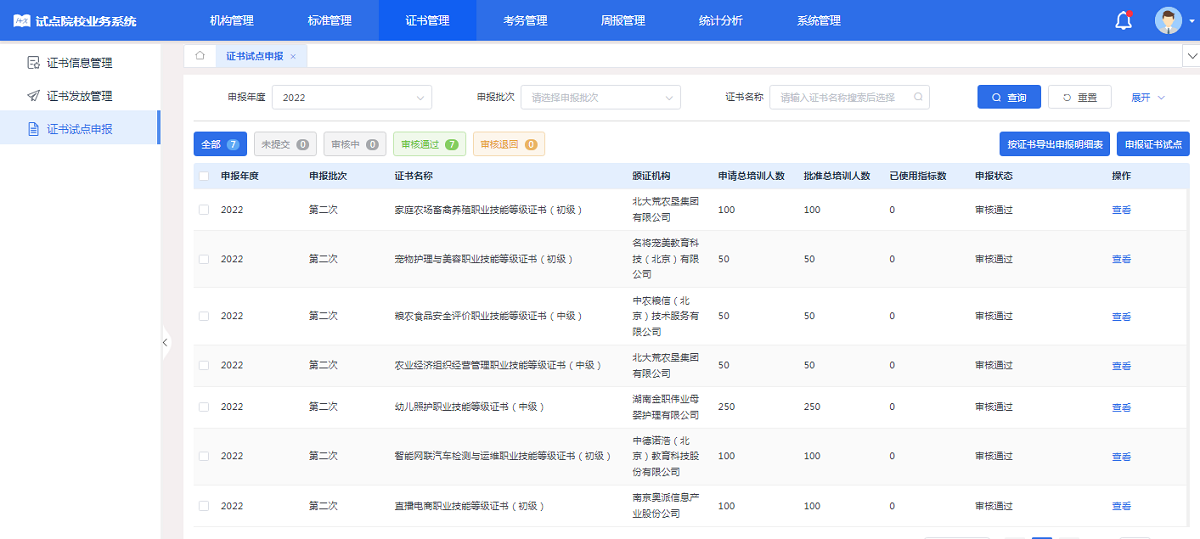The image size is (1200, 539).
Task: Filter by 审核通过 status tab
Action: pos(429,145)
